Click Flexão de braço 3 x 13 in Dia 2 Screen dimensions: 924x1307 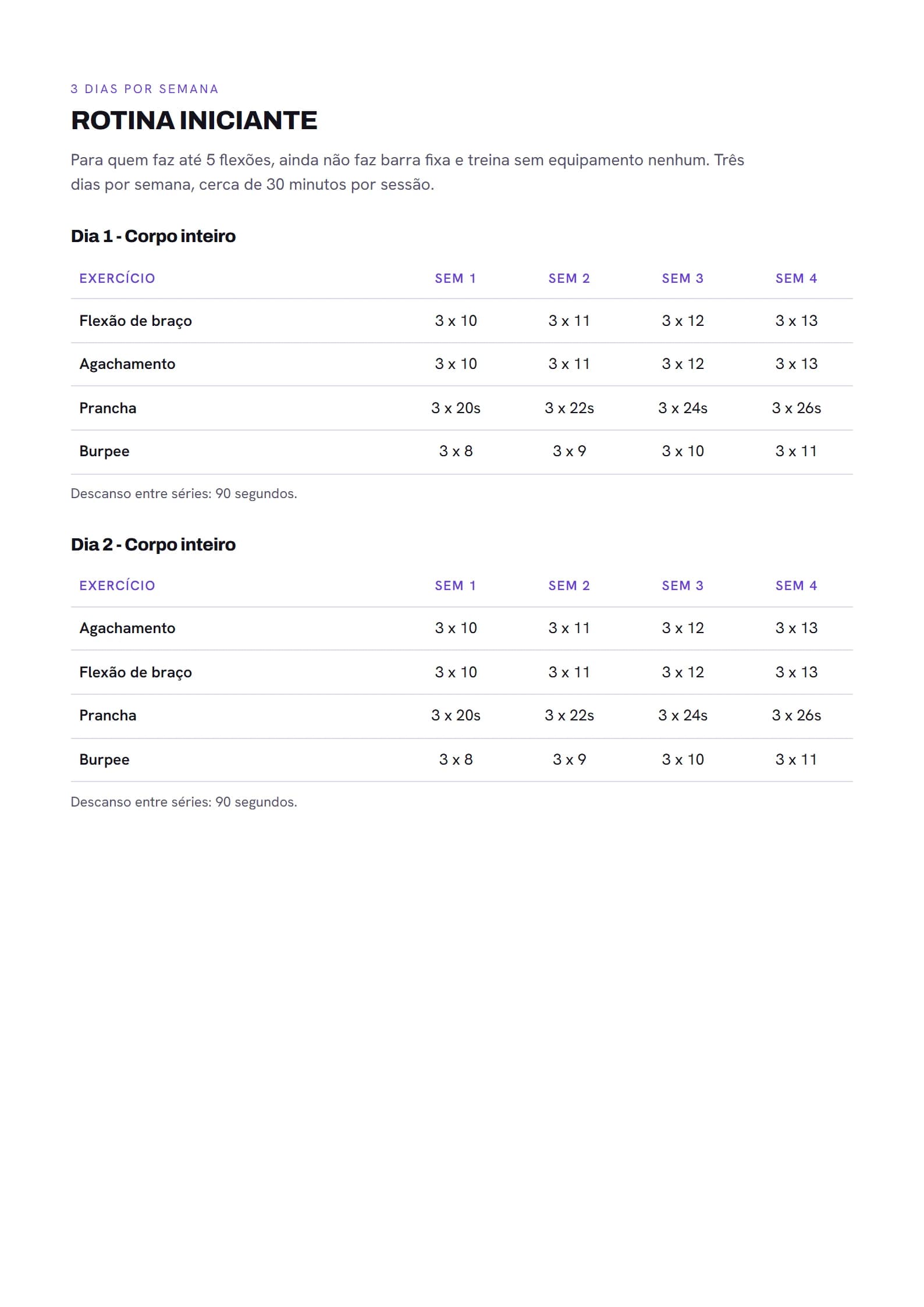[796, 672]
